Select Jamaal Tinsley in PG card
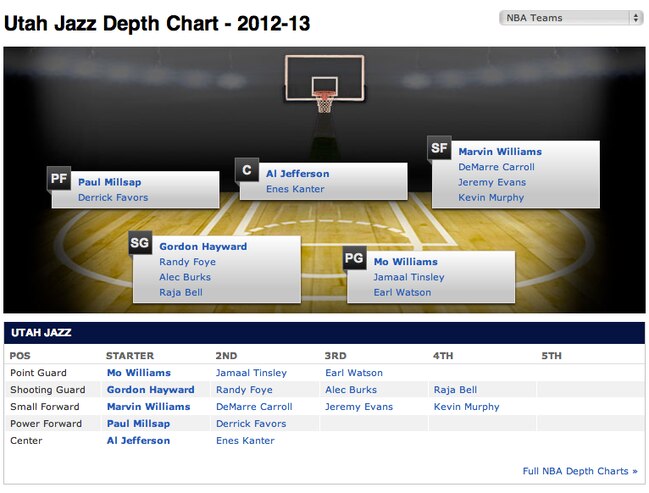Screen dimensions: 649x493 pyautogui.click(x=409, y=277)
